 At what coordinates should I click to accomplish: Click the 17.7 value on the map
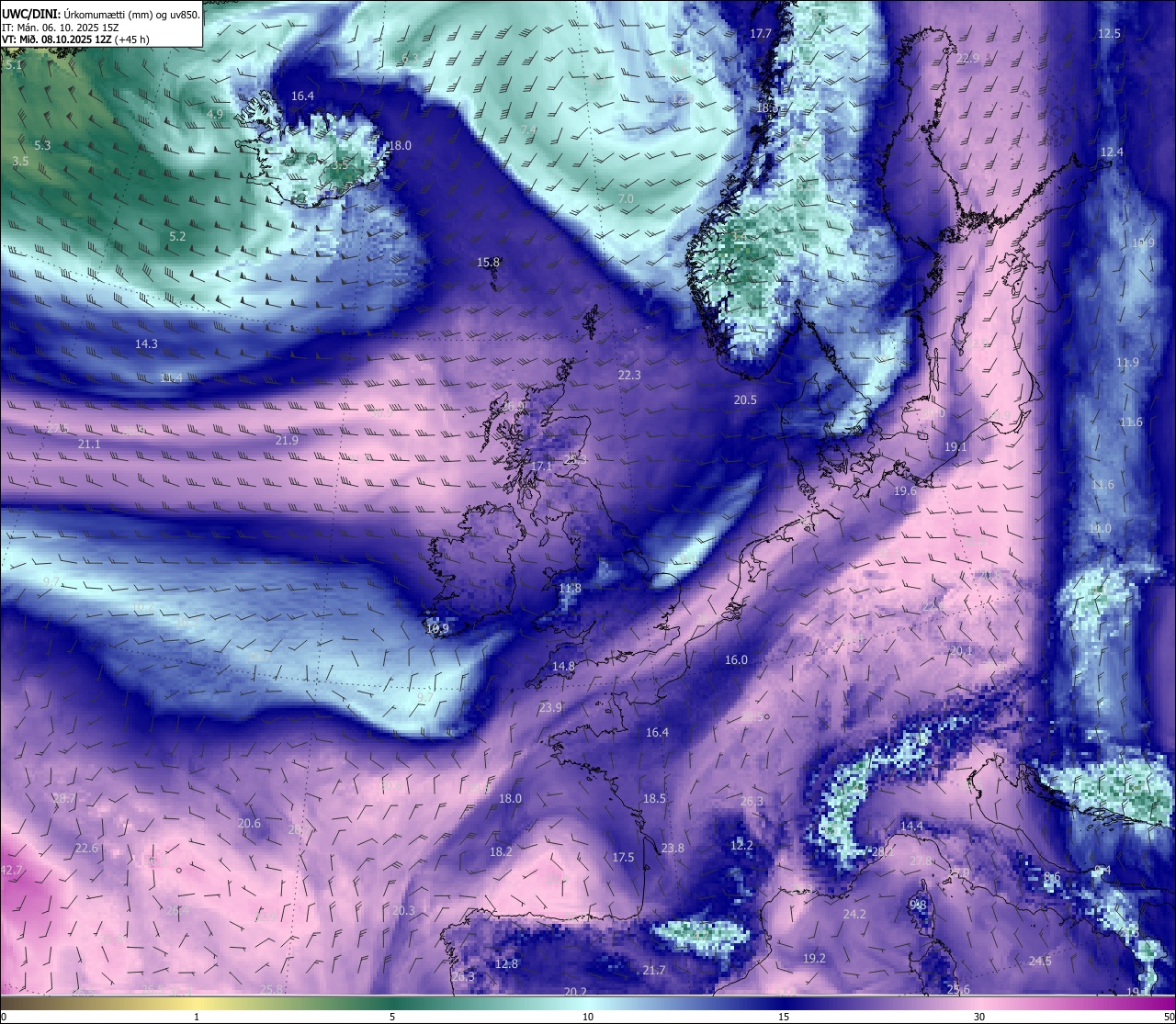(761, 34)
